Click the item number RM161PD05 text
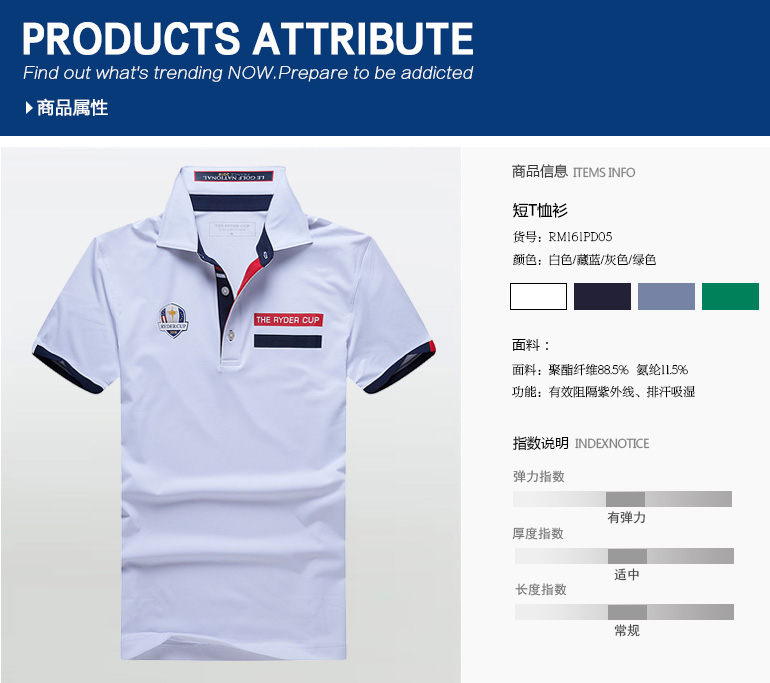 (580, 237)
